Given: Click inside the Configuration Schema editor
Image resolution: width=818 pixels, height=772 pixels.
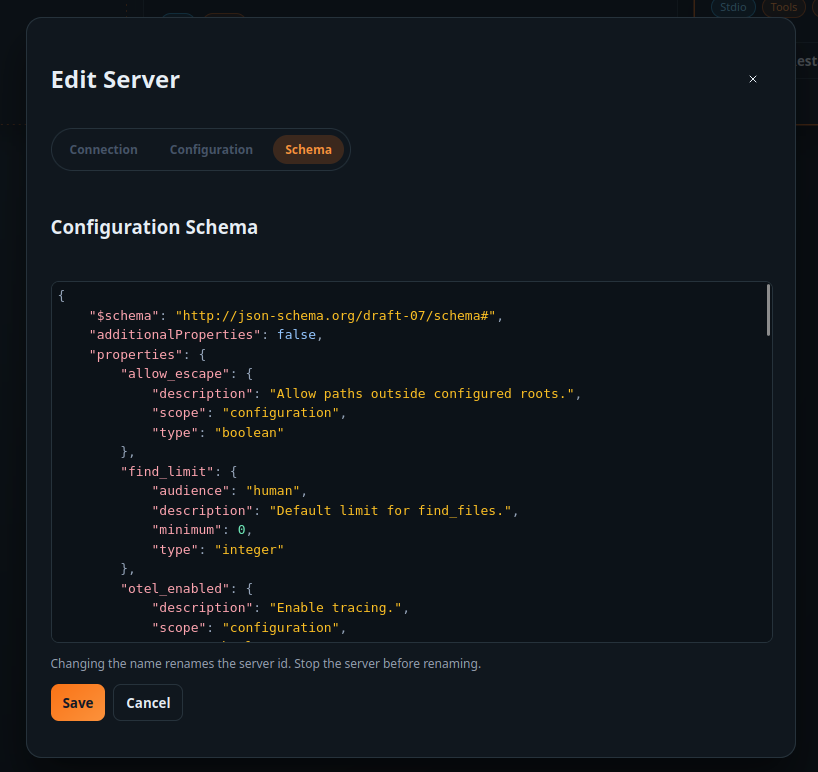Looking at the screenshot, I should coord(400,460).
